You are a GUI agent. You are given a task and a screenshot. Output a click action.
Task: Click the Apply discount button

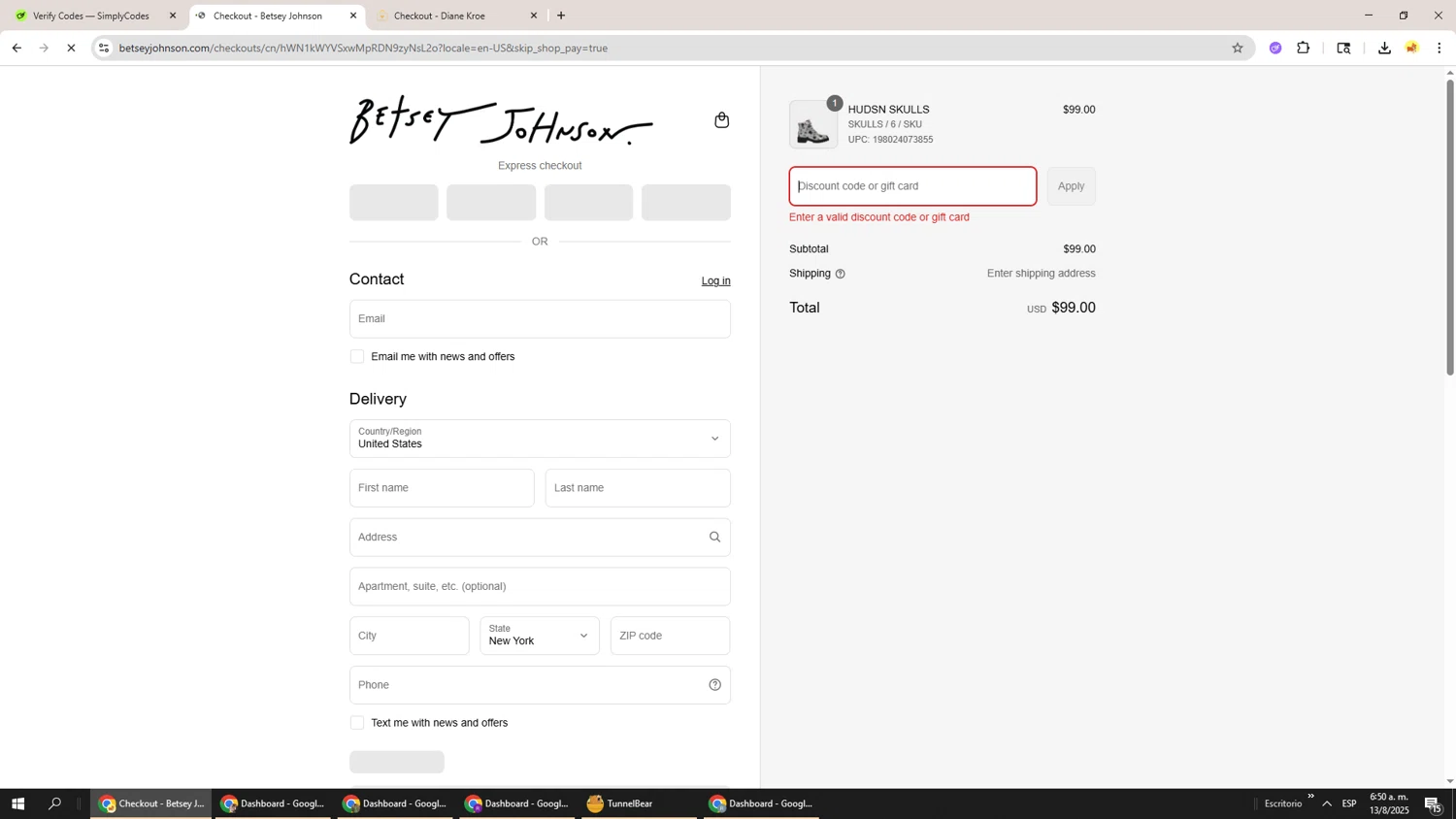pos(1071,186)
